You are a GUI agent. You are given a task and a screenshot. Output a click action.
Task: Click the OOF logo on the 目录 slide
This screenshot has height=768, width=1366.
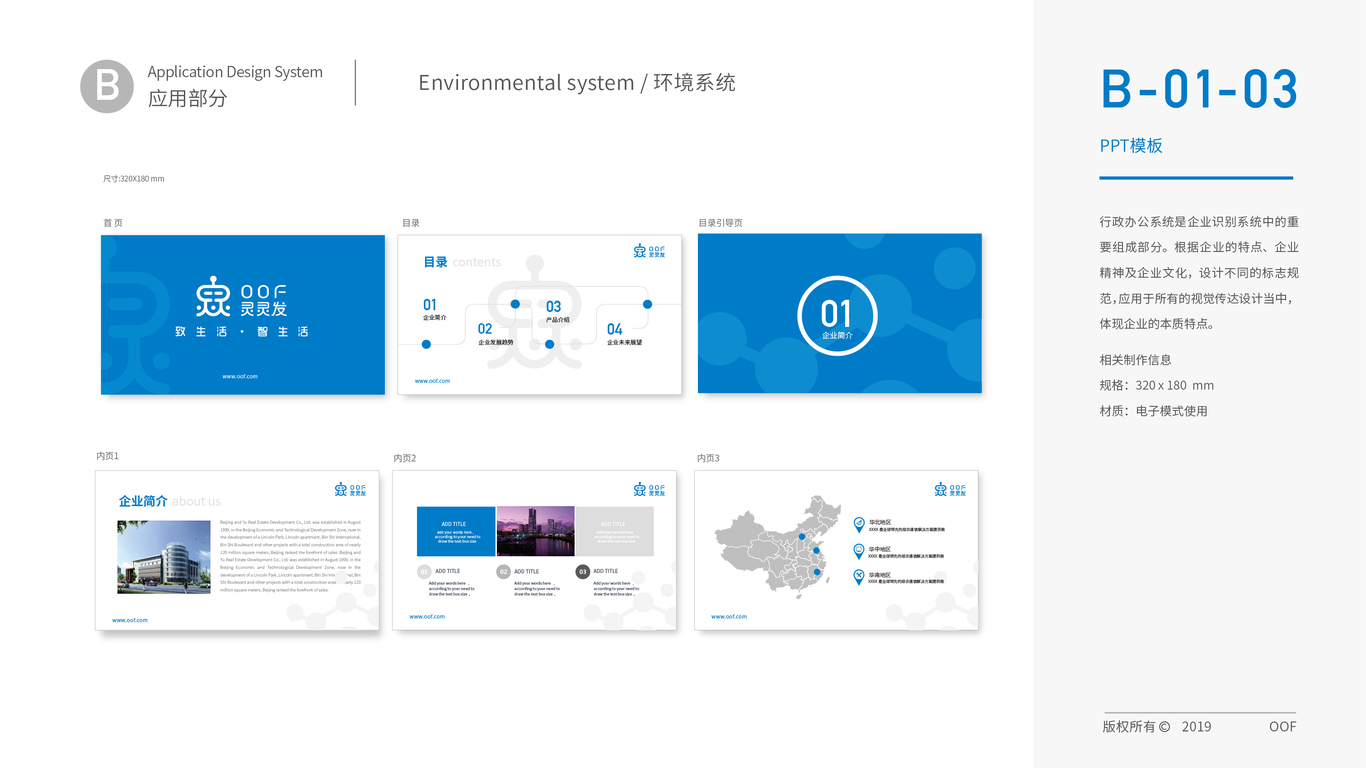651,251
